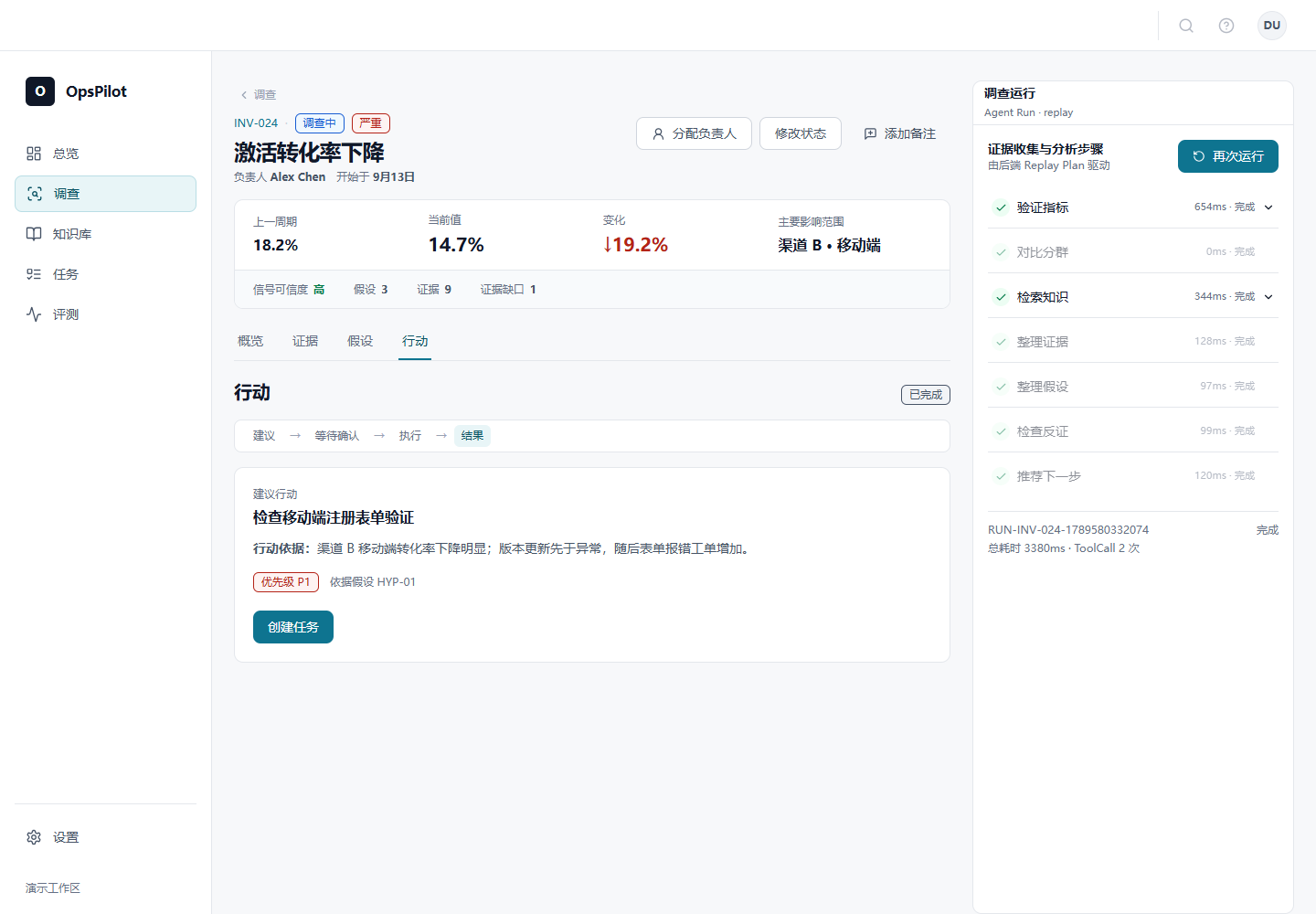
Task: Click the 评测 activity pulse icon
Action: [34, 314]
